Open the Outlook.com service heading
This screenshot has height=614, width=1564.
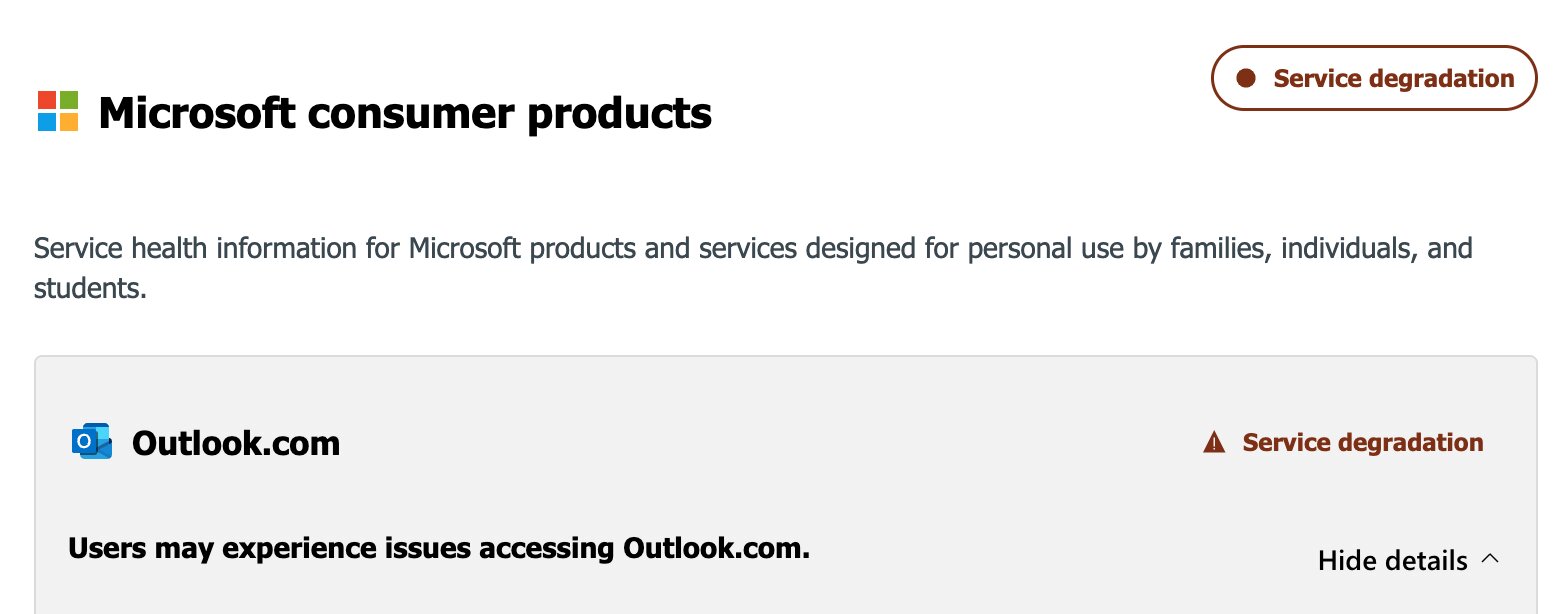click(x=236, y=443)
